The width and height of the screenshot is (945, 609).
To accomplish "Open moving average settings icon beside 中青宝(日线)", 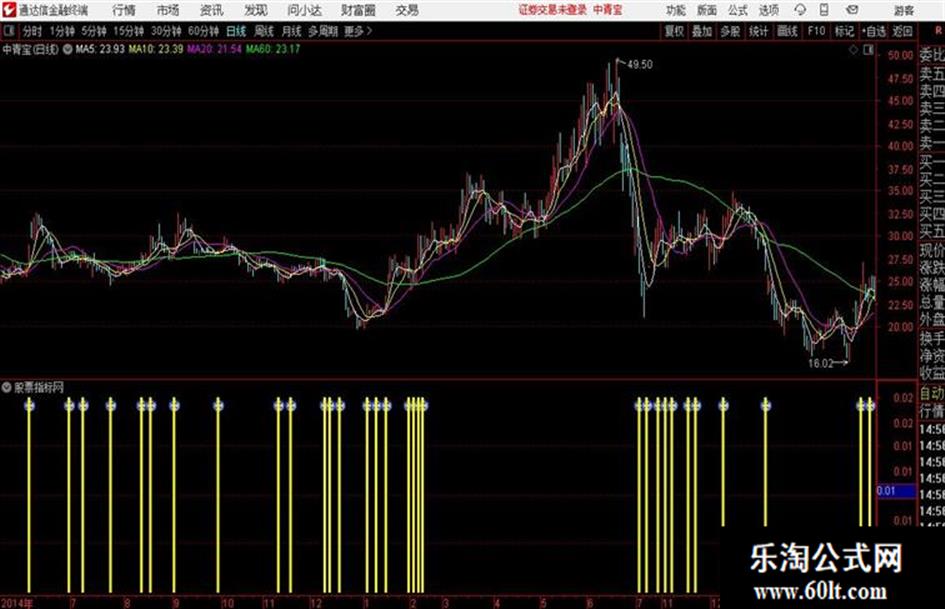I will point(67,49).
